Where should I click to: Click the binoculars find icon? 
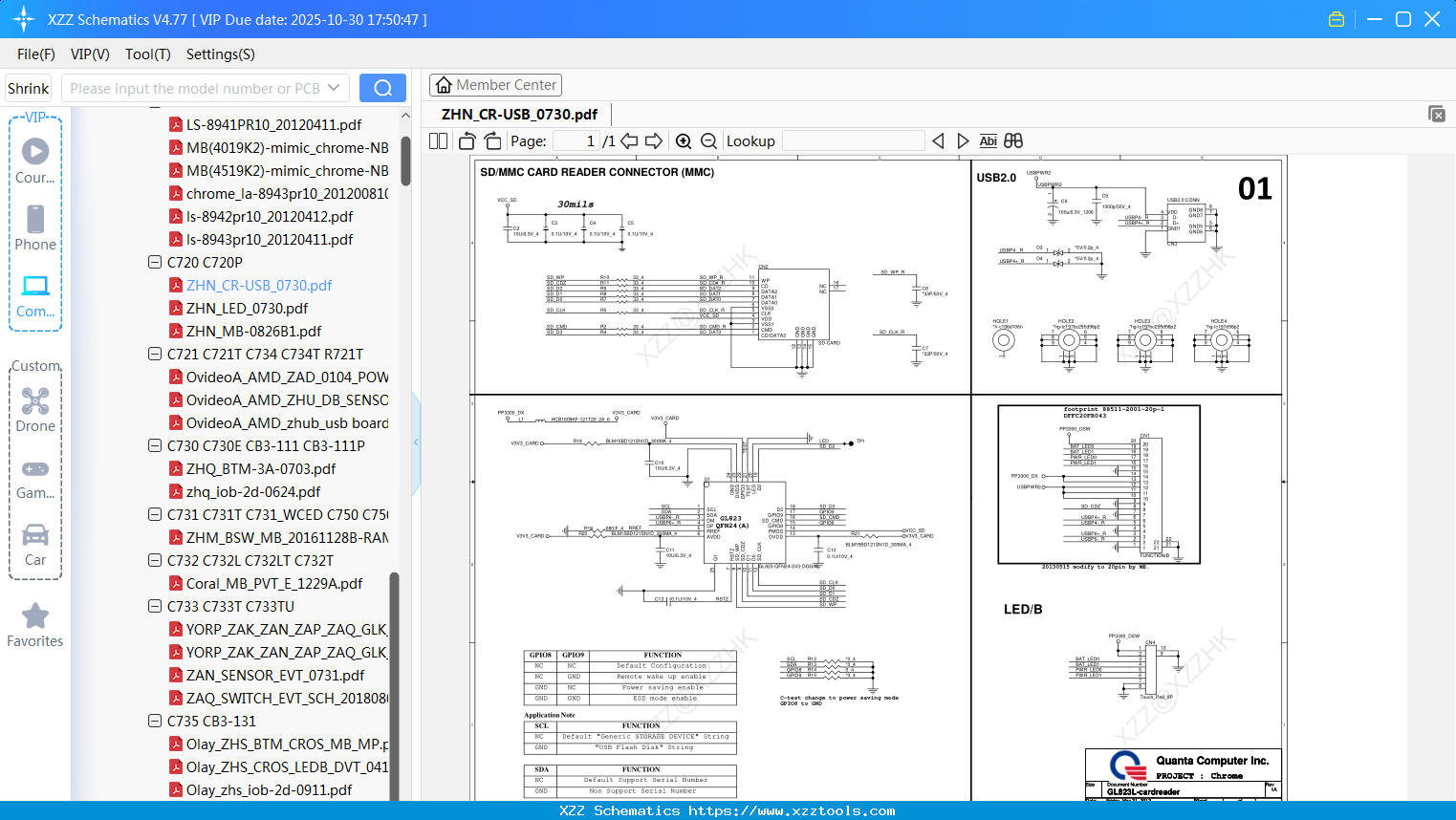tap(1013, 141)
